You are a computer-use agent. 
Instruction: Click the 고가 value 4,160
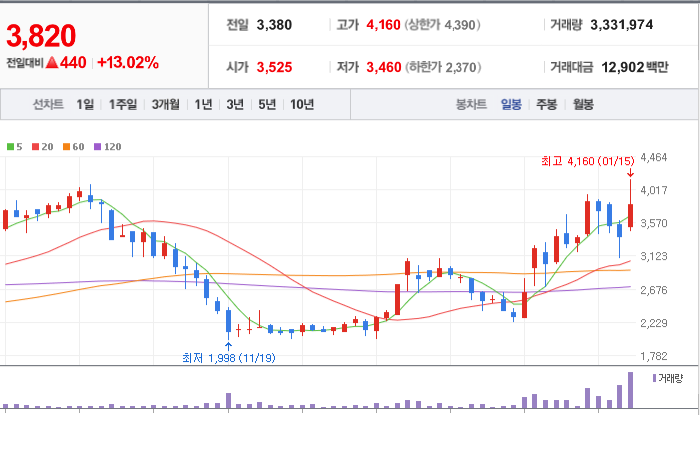[x=383, y=25]
